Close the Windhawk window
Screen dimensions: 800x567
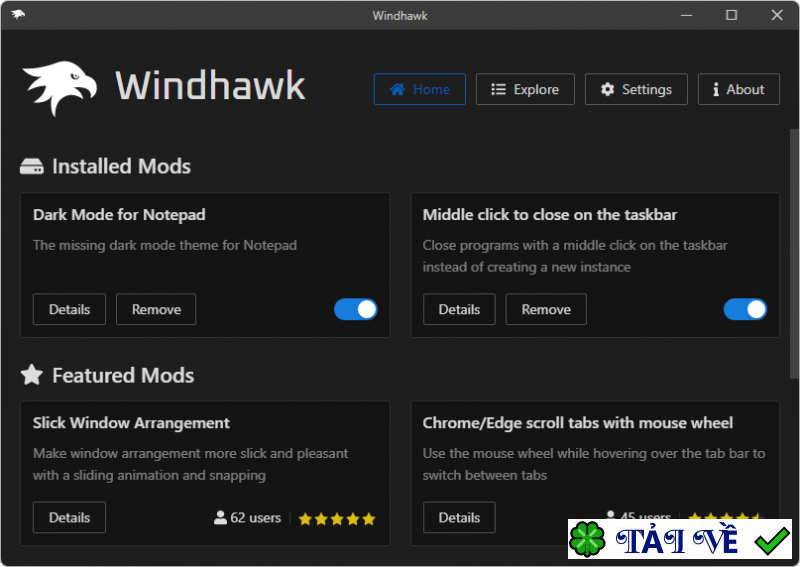click(x=777, y=15)
